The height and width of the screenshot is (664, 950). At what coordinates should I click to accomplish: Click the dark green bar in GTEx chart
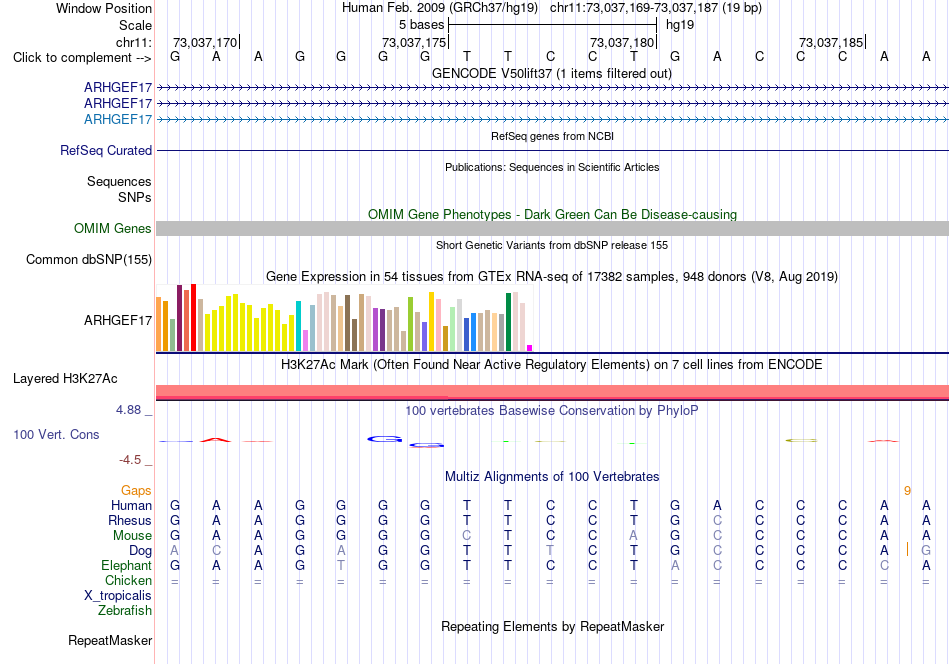tap(509, 322)
